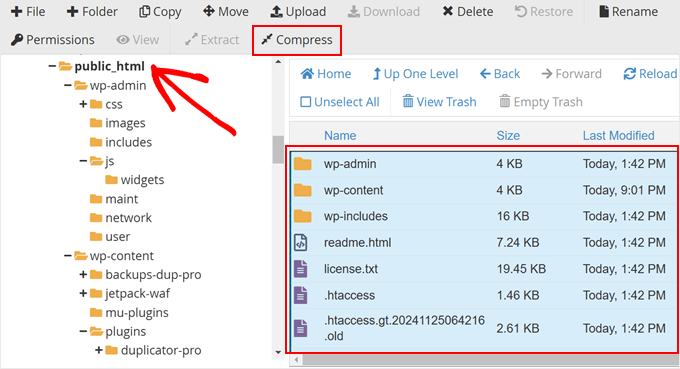
Task: Click the wp-content folder icon in list
Action: [302, 190]
